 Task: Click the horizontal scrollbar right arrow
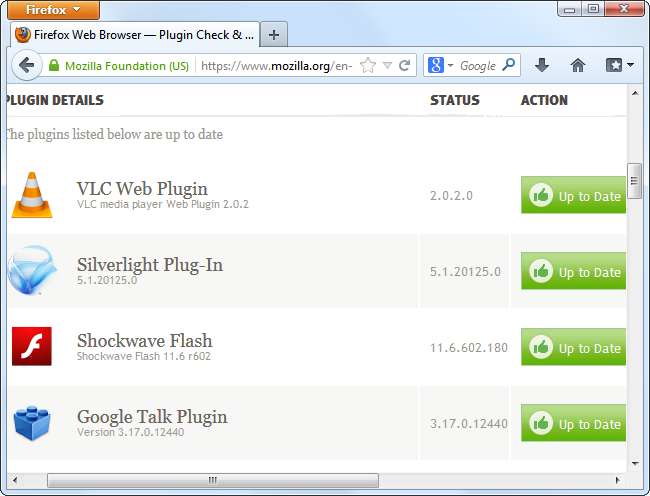[x=618, y=480]
